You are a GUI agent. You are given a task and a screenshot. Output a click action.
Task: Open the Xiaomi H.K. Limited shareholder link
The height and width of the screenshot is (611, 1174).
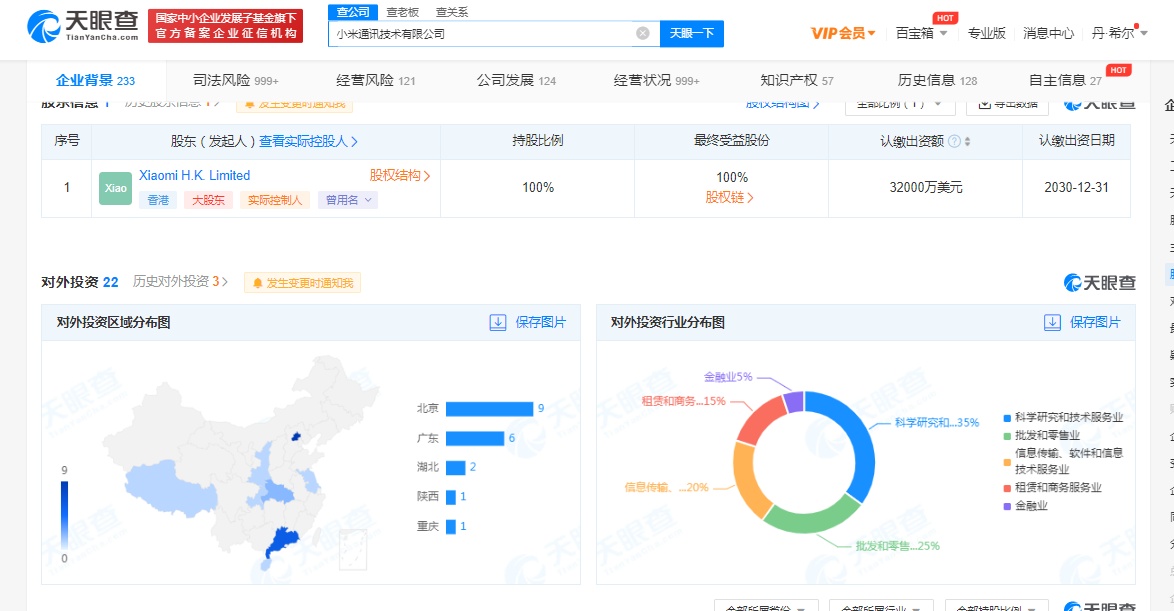[x=195, y=175]
